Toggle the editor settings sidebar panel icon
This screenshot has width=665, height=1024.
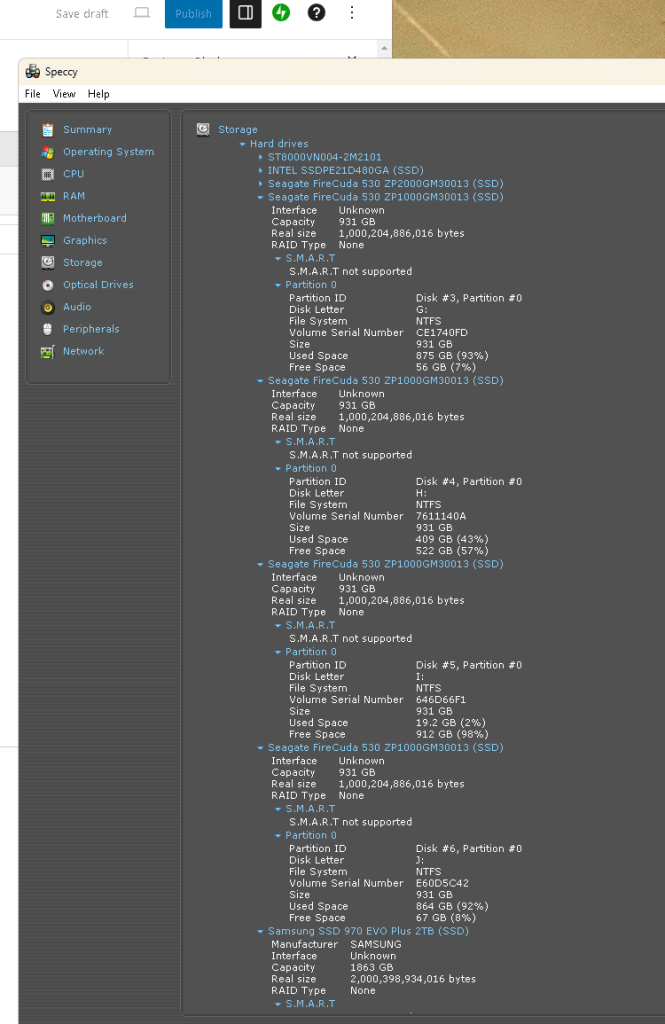[246, 13]
